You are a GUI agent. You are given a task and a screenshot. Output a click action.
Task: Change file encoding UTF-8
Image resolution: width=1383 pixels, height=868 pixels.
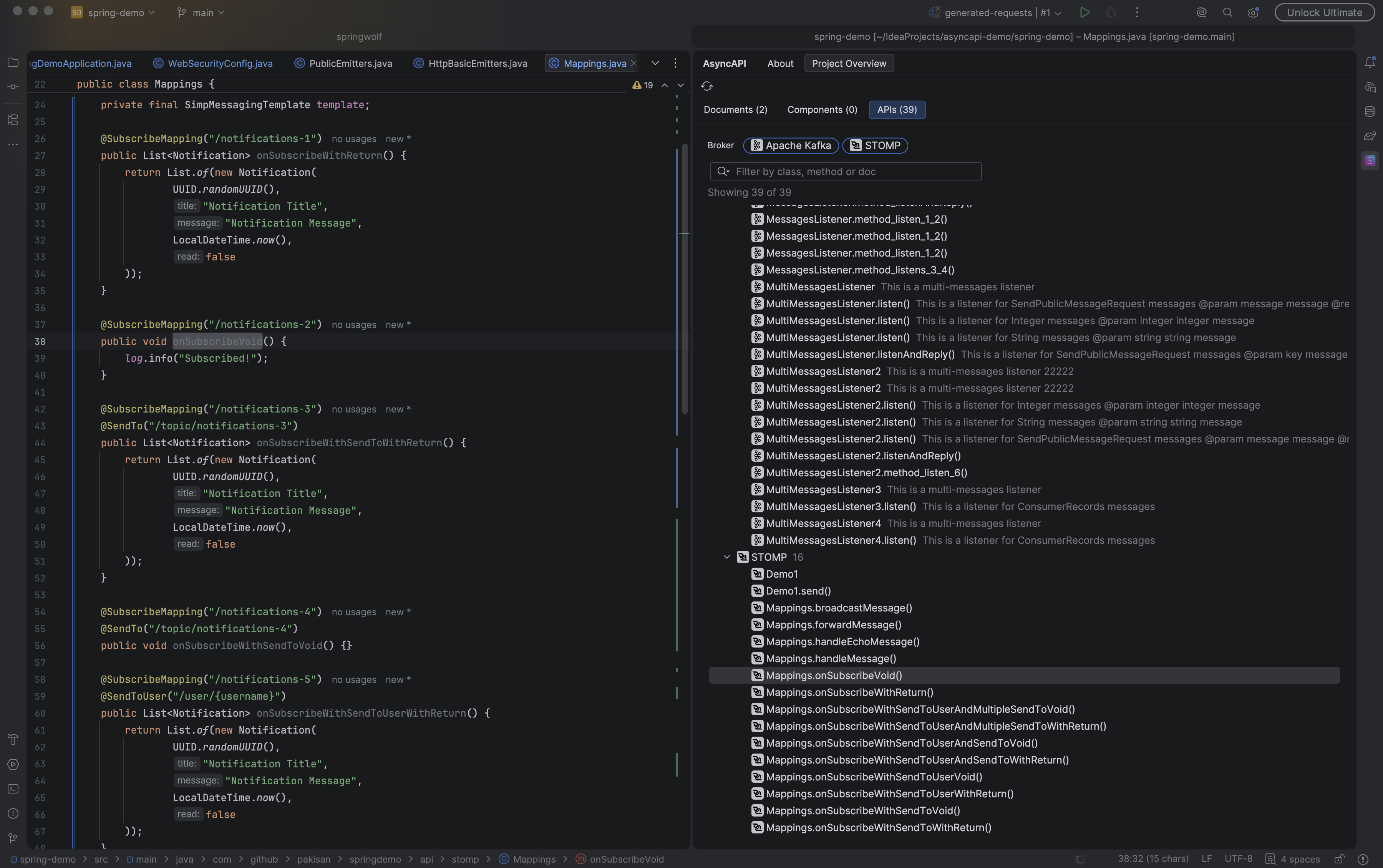click(1238, 859)
